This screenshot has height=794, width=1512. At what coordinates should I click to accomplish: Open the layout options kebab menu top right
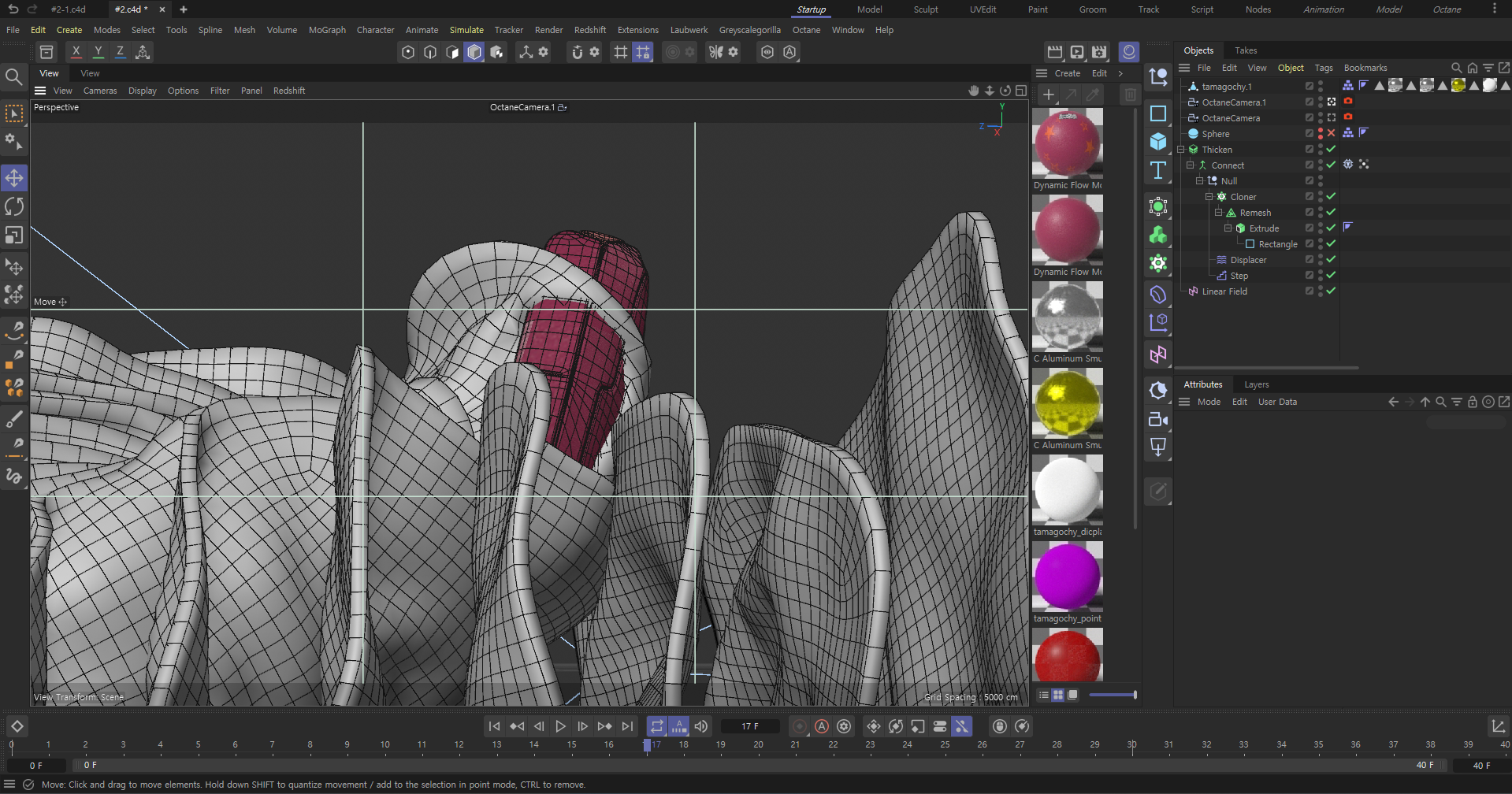point(1494,9)
